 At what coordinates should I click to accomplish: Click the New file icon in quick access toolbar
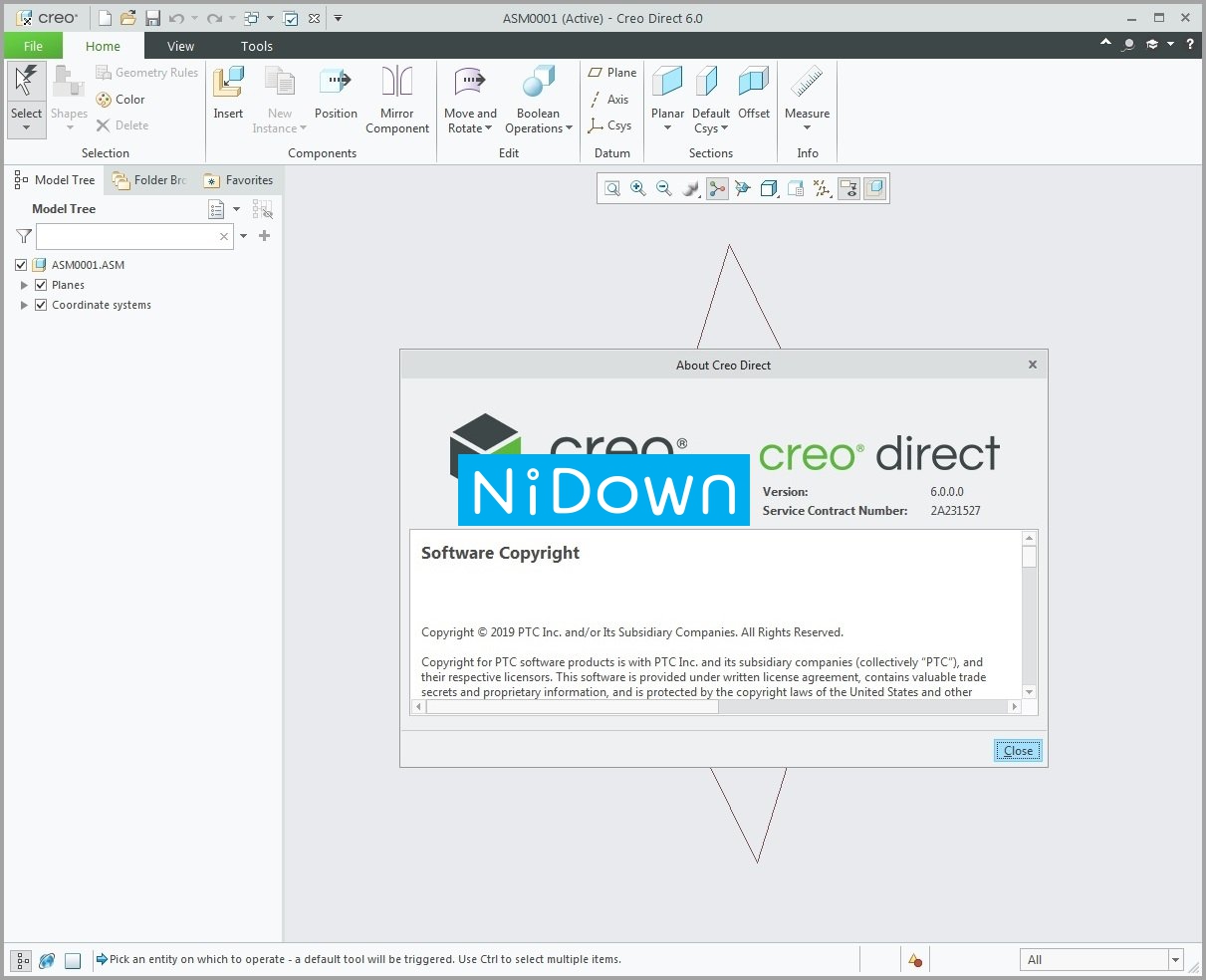tap(106, 18)
